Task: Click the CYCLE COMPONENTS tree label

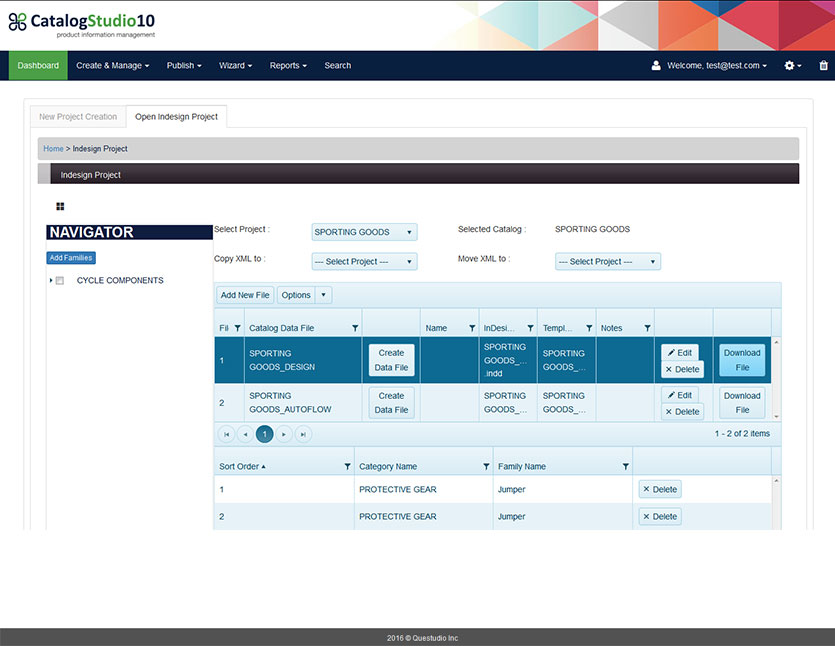Action: [x=120, y=281]
